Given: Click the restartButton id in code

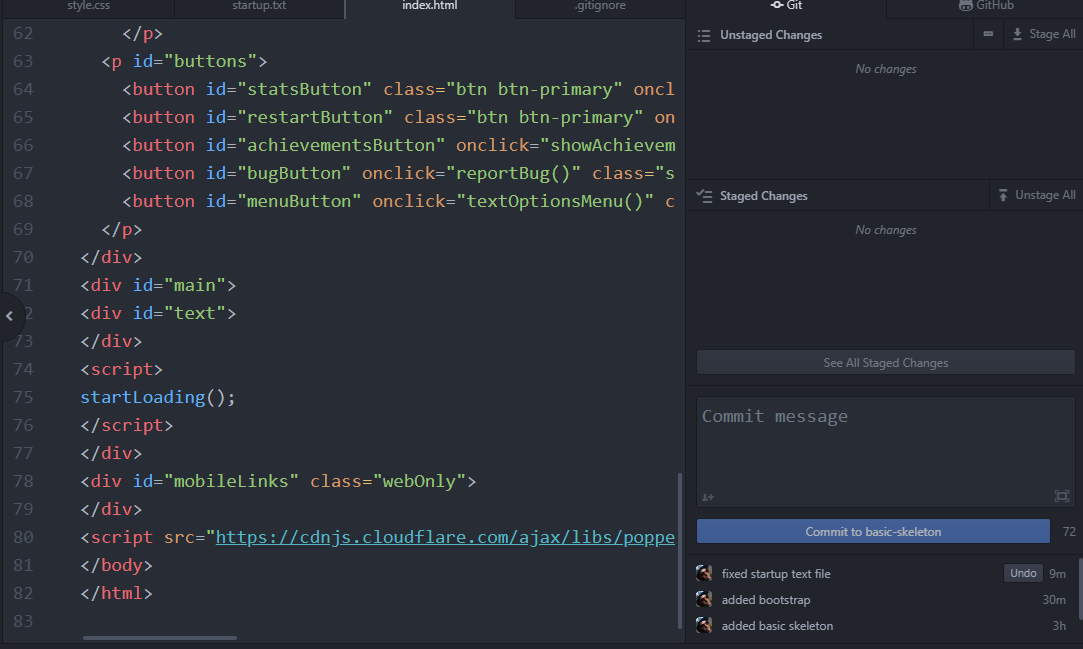Looking at the screenshot, I should pyautogui.click(x=314, y=117).
